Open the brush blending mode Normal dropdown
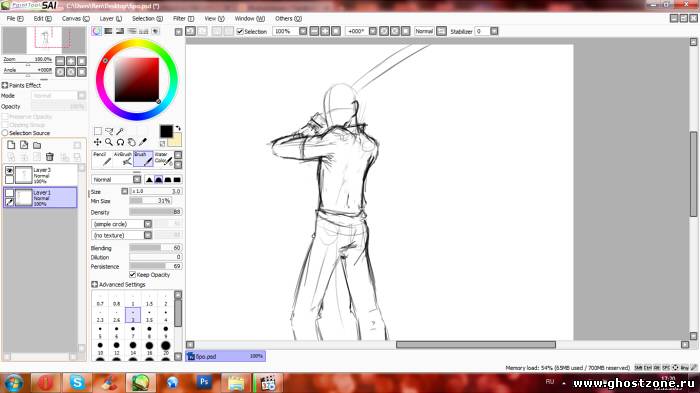 (x=137, y=180)
